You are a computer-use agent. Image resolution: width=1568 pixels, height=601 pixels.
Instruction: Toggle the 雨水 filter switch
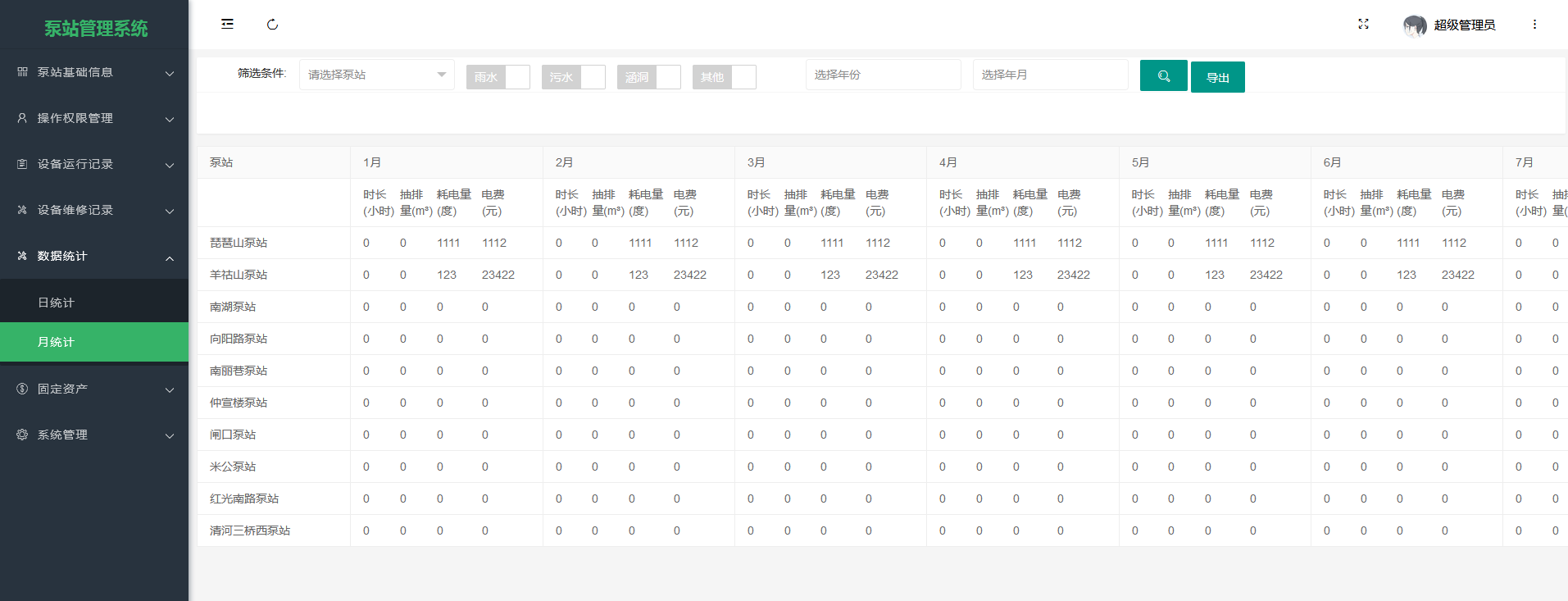pyautogui.click(x=498, y=77)
